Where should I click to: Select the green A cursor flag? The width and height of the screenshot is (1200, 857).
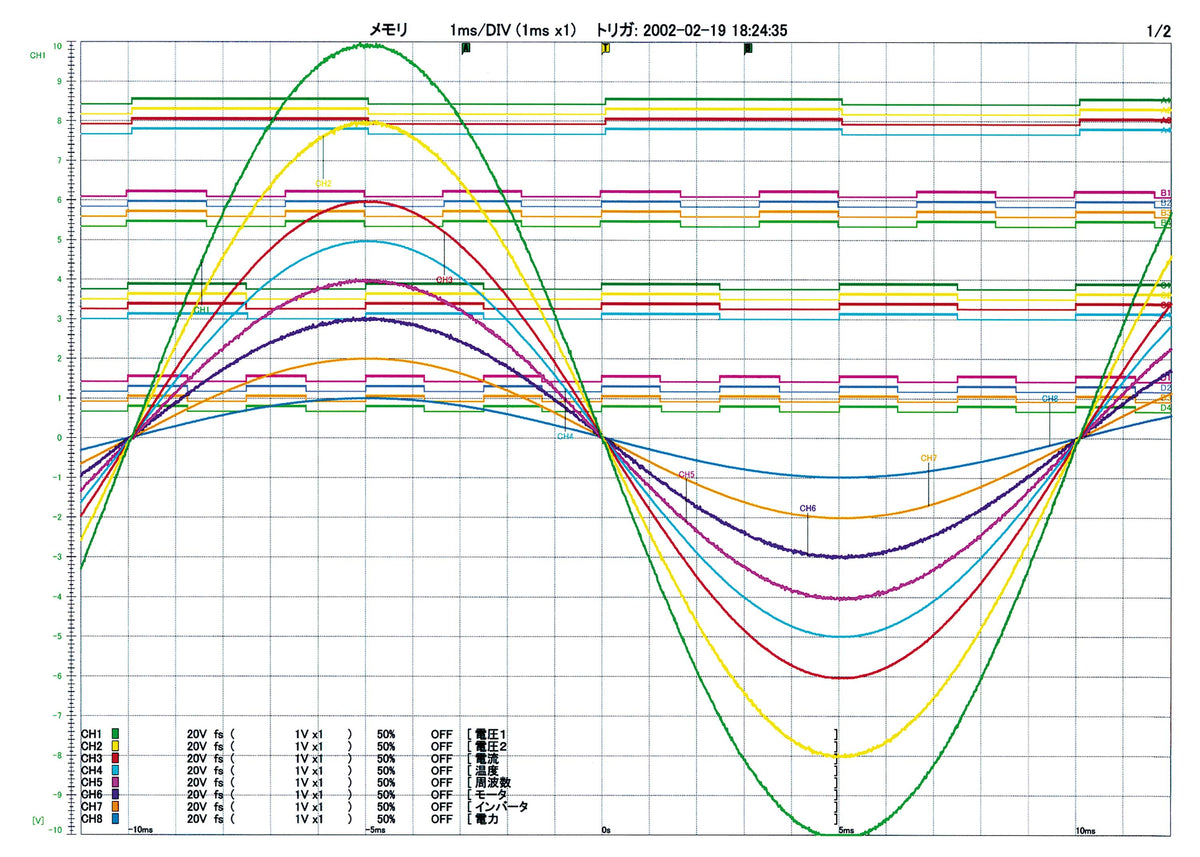pyautogui.click(x=465, y=48)
